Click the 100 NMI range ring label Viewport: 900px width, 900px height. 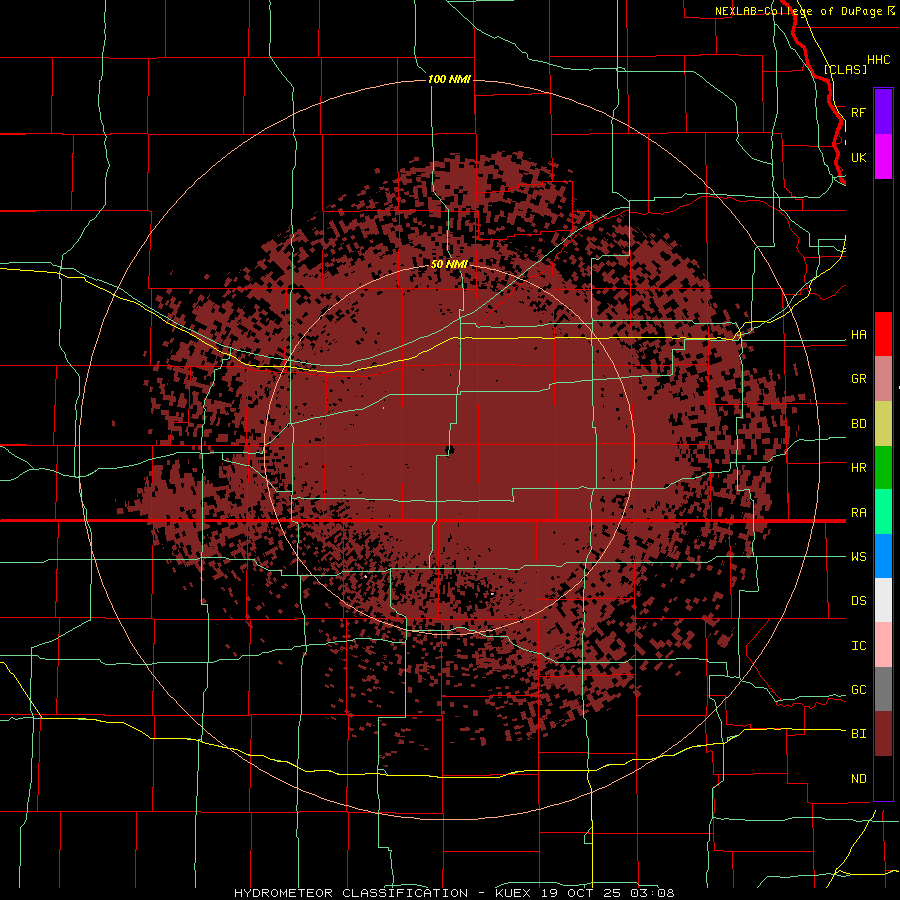point(449,79)
